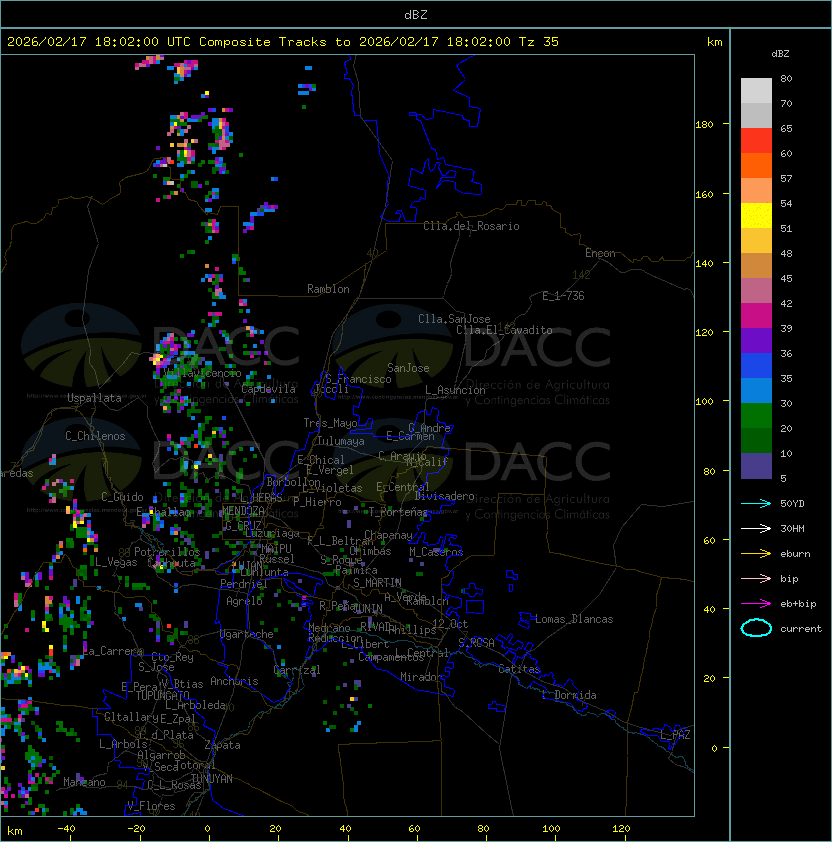Viewport: 832px width, 842px height.
Task: Click the magenta eb+bip arrow in legend
Action: pyautogui.click(x=756, y=604)
